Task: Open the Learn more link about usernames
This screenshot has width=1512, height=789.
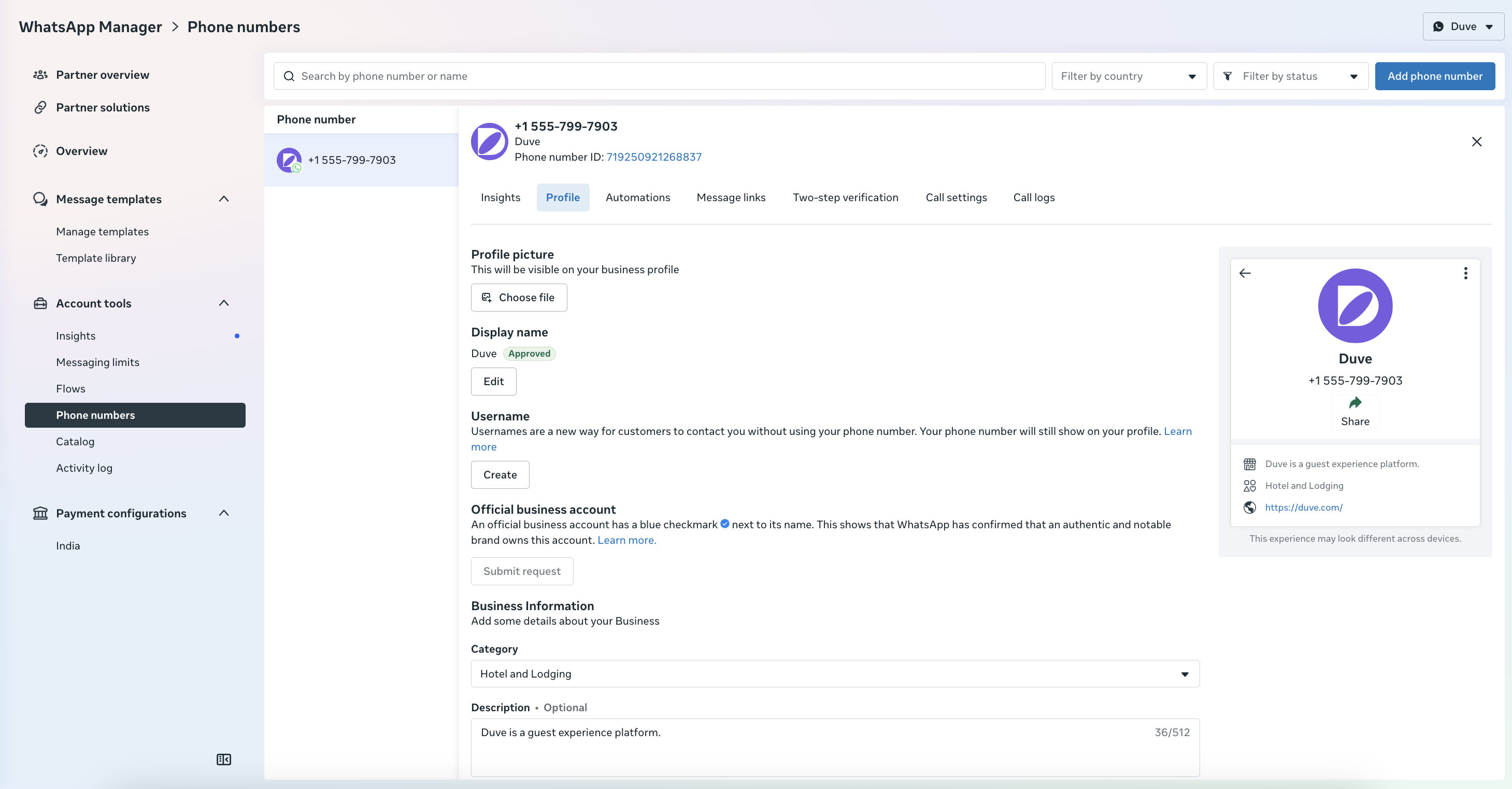Action: click(x=1177, y=431)
